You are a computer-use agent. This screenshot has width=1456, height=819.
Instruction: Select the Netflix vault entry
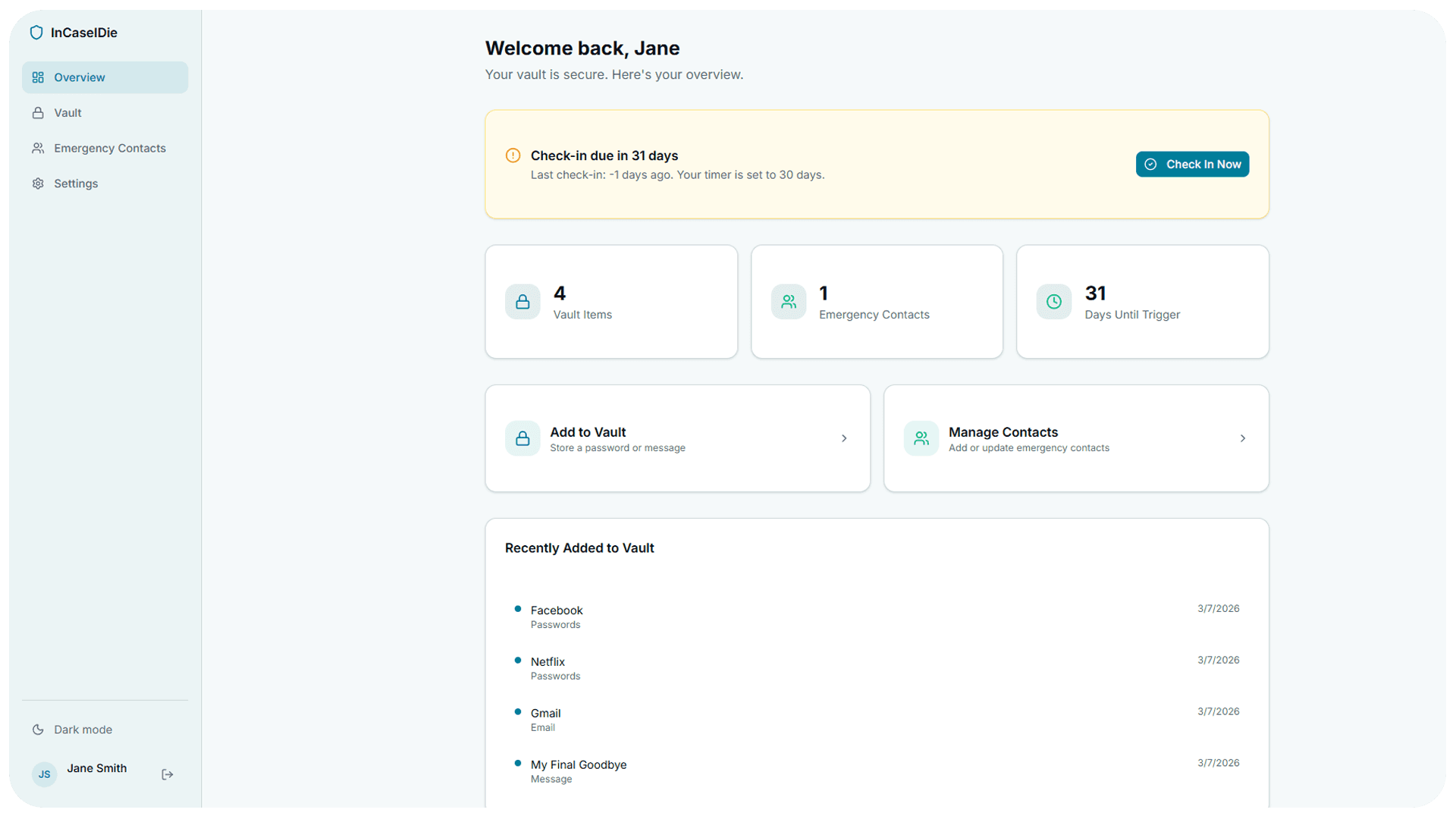tap(877, 668)
